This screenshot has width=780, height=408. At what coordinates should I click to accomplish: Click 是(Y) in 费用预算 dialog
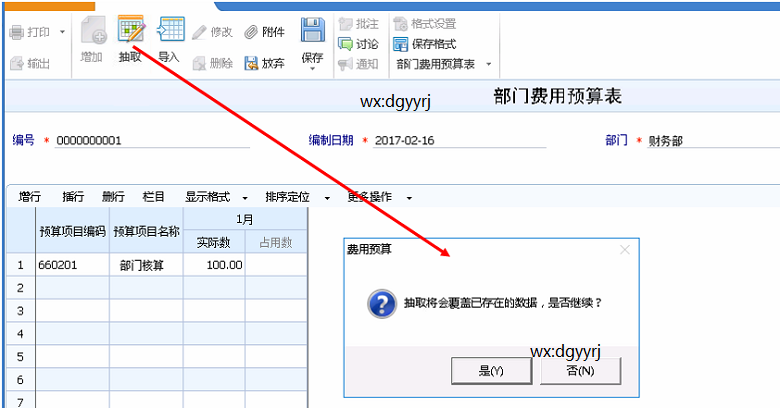pyautogui.click(x=491, y=371)
